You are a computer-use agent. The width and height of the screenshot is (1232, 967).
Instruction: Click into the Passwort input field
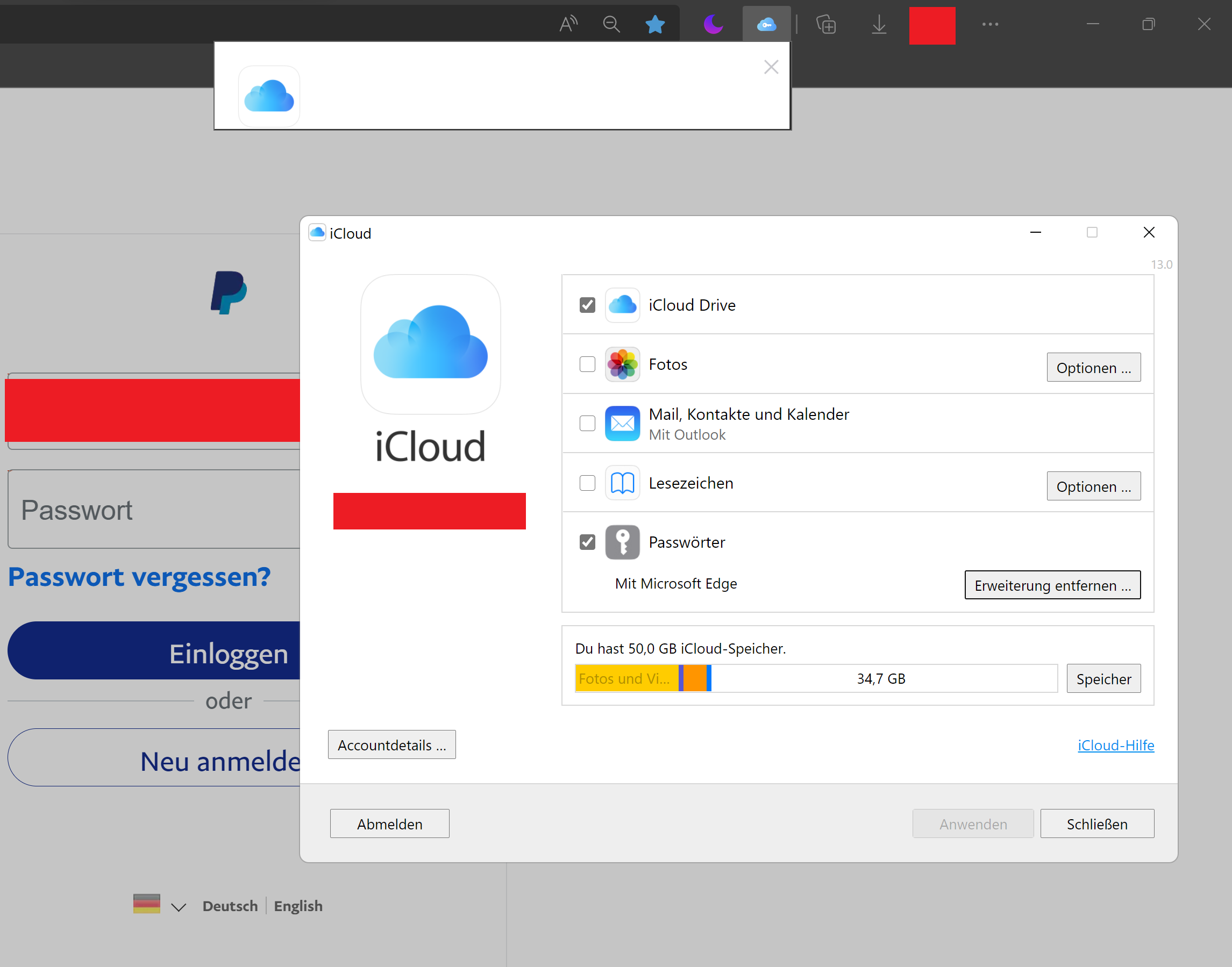[x=153, y=510]
